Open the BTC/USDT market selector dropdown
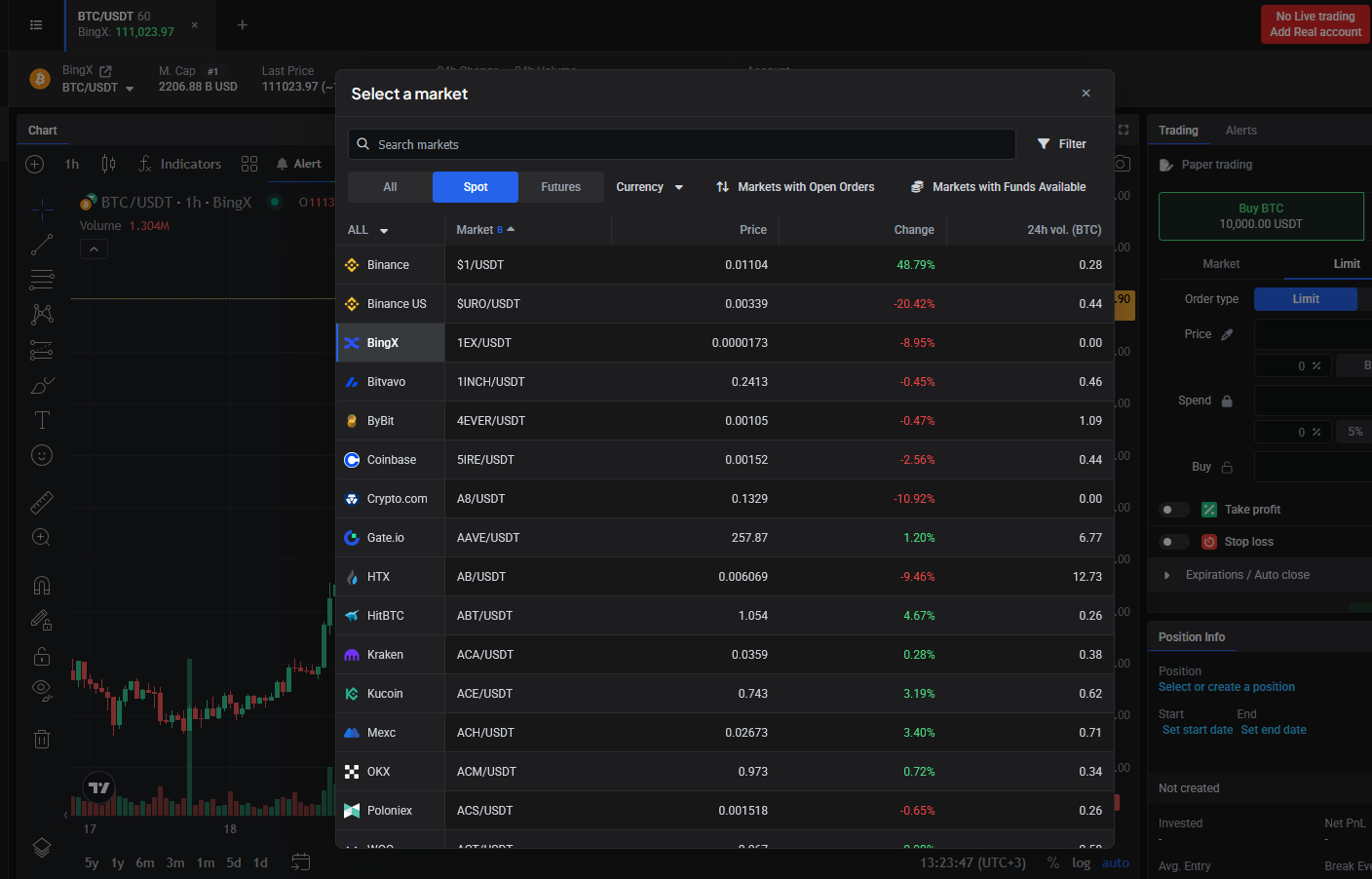The image size is (1372, 879). point(98,88)
